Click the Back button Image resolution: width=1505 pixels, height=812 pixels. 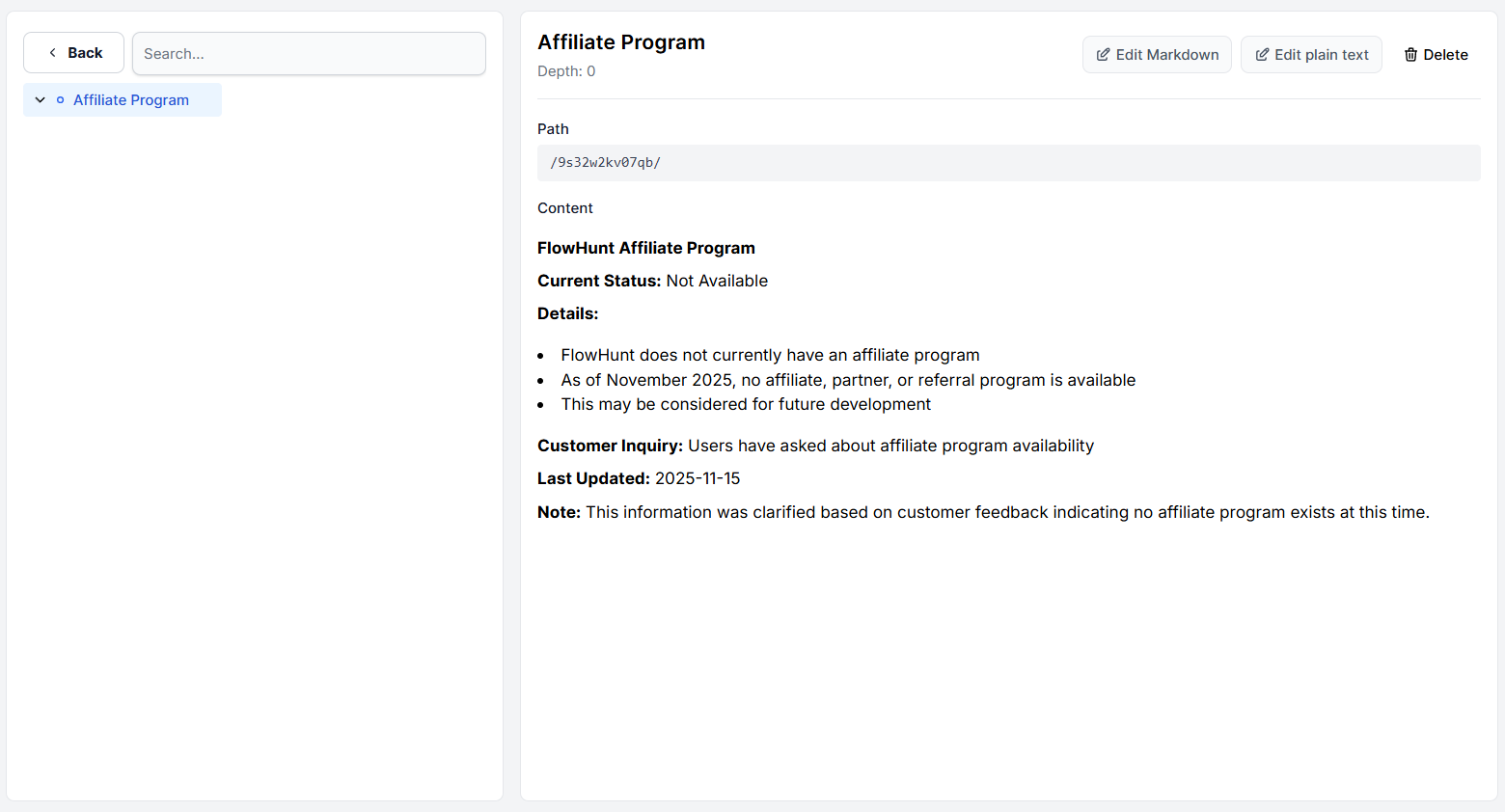(x=73, y=53)
